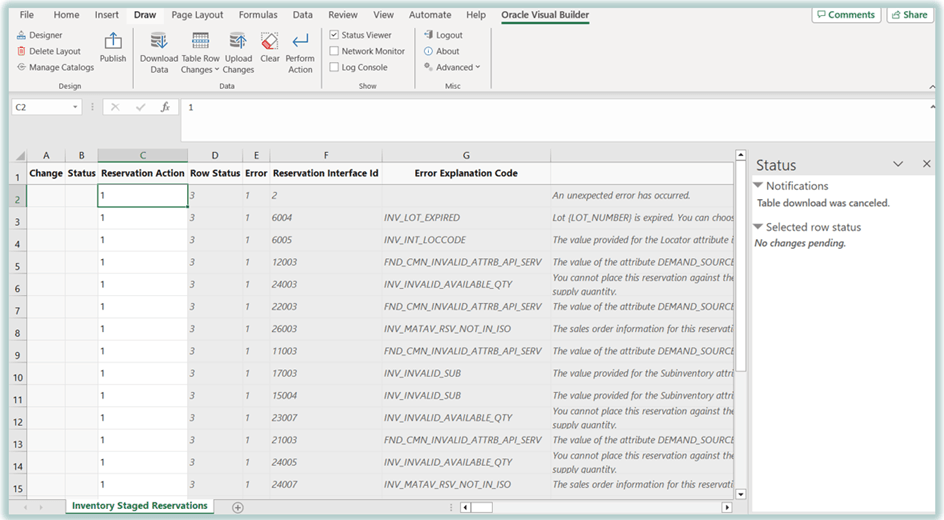
Task: Click the horizontal scrollbar thumb
Action: (x=482, y=507)
